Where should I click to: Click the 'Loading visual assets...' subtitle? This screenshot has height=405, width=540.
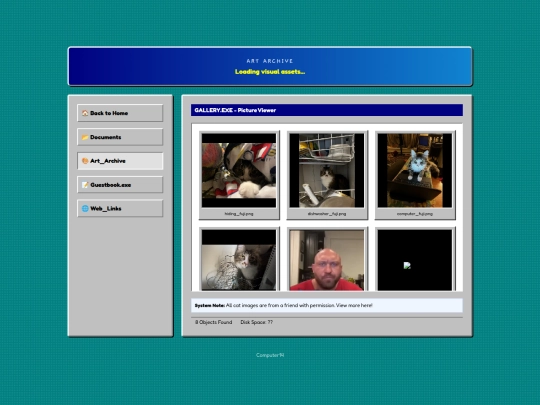(270, 72)
